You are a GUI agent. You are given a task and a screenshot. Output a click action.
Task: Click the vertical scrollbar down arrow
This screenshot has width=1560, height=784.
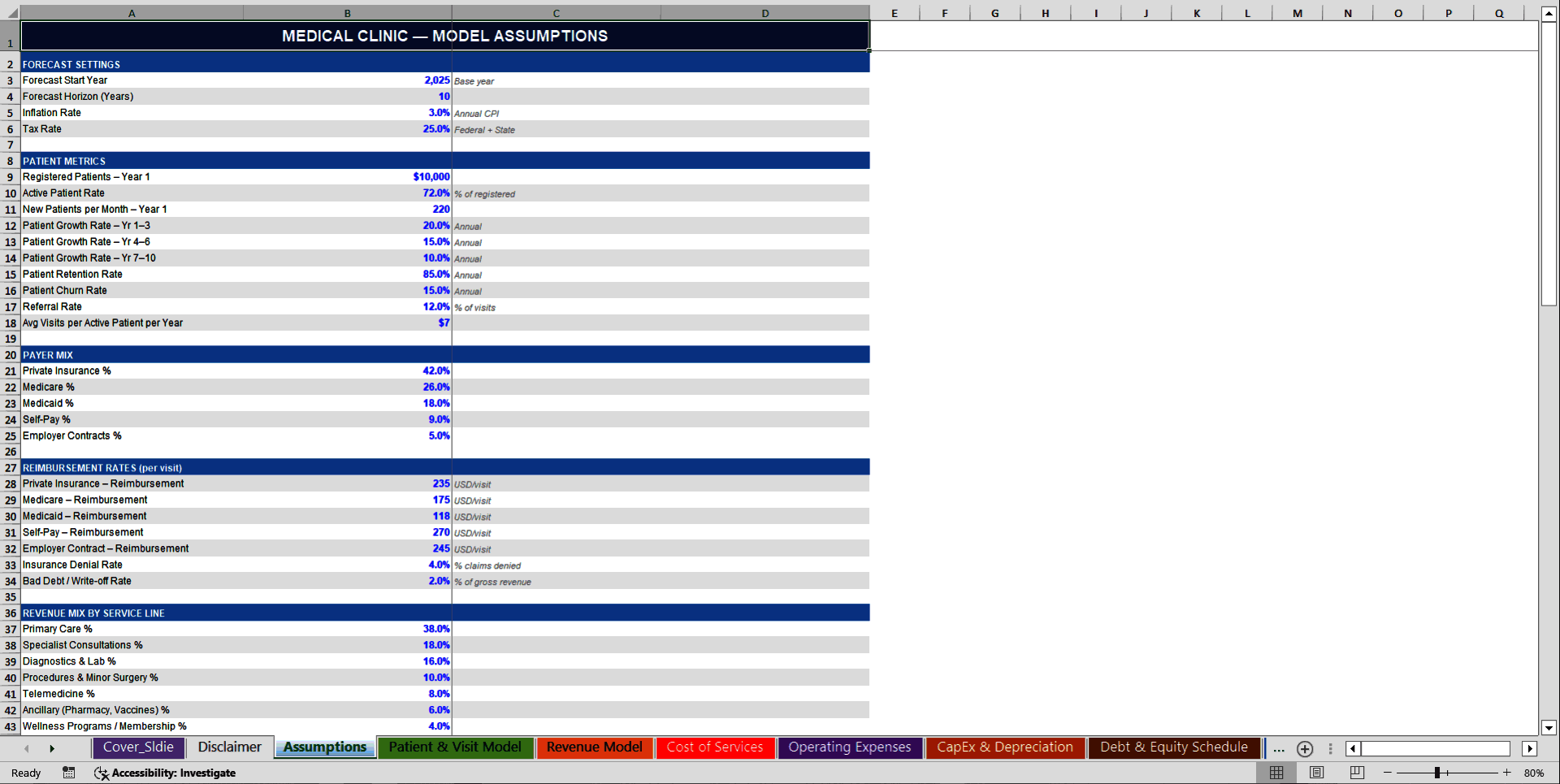point(1550,729)
